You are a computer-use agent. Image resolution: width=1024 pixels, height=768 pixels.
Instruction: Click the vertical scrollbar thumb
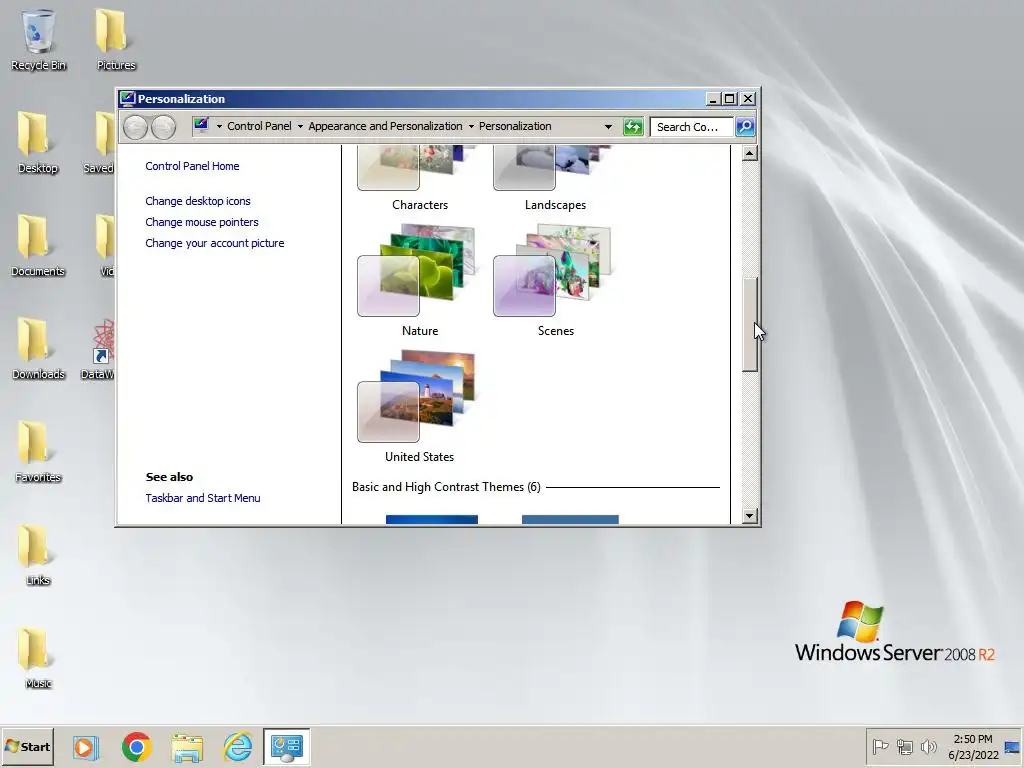750,325
